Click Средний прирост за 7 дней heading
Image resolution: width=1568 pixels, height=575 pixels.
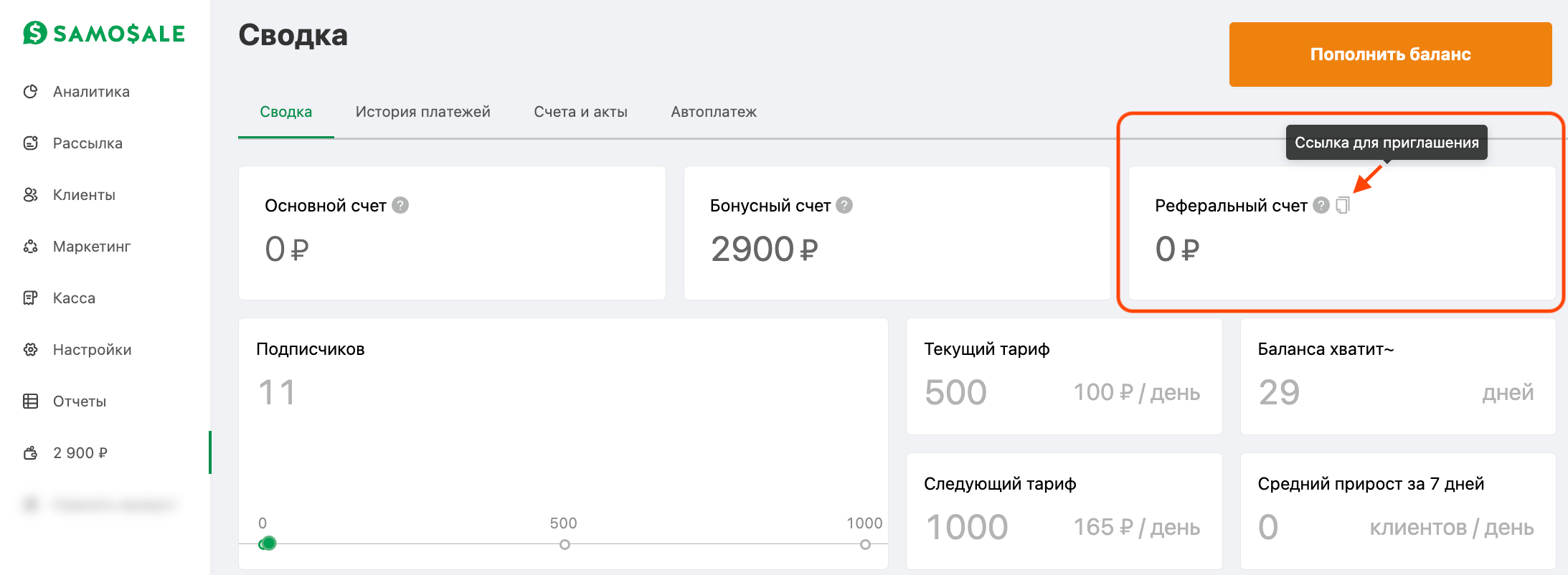click(x=1371, y=484)
